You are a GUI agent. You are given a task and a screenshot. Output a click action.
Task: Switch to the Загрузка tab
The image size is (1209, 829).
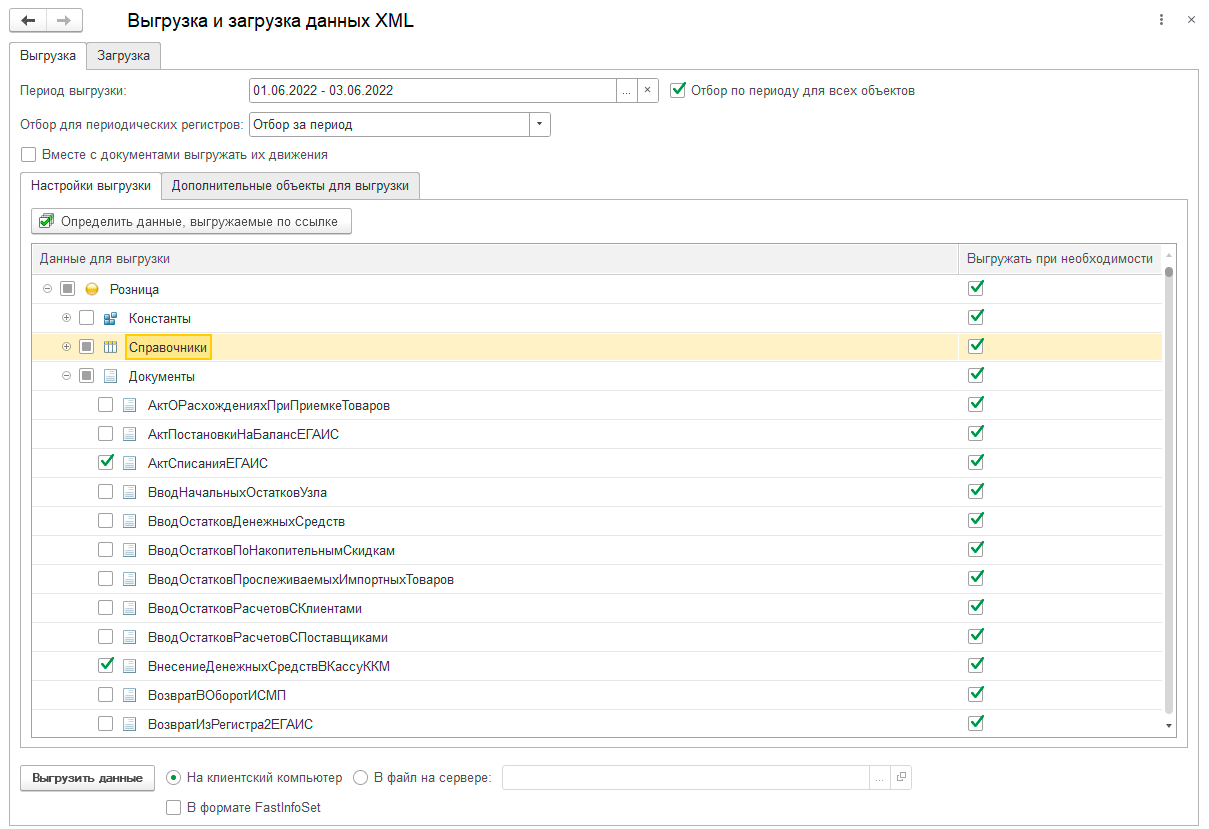coord(124,56)
